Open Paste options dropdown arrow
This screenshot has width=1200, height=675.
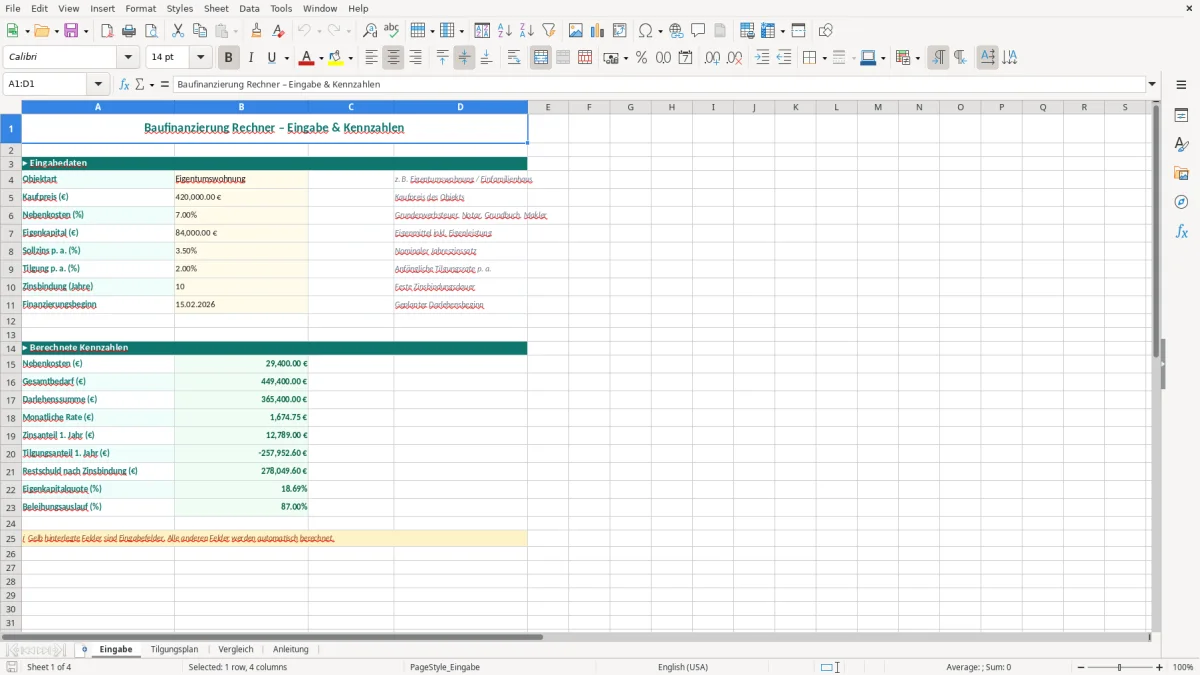[235, 31]
